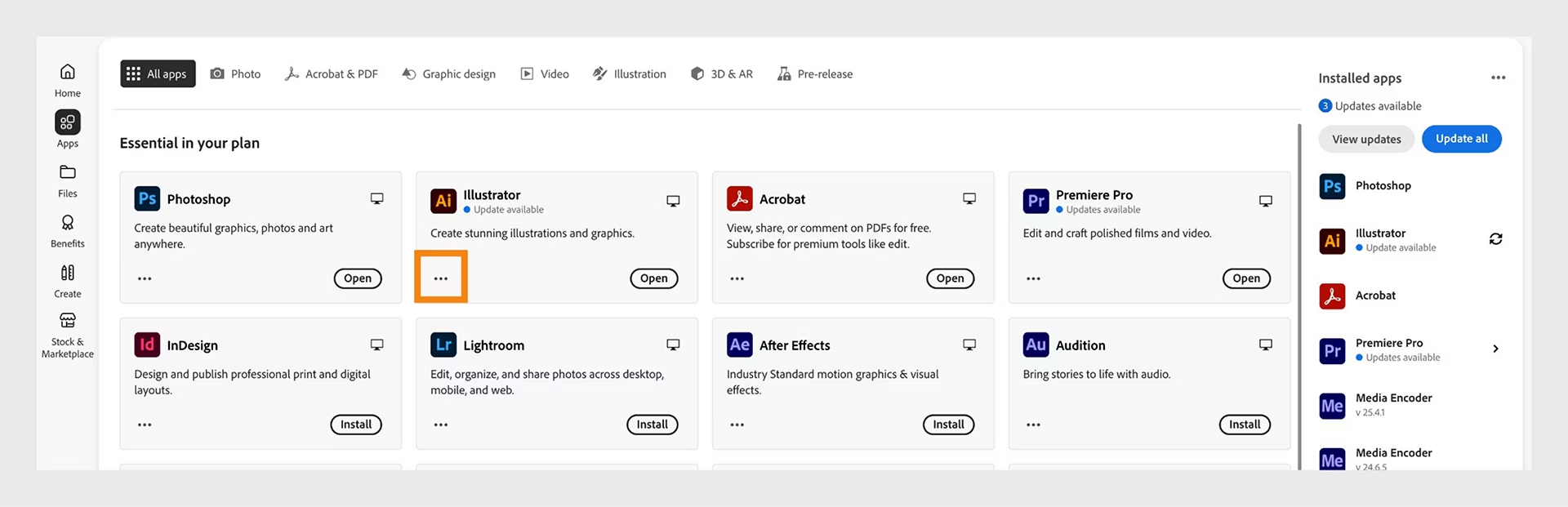Open Installed apps more options menu
This screenshot has width=1568, height=507.
coord(1498,78)
